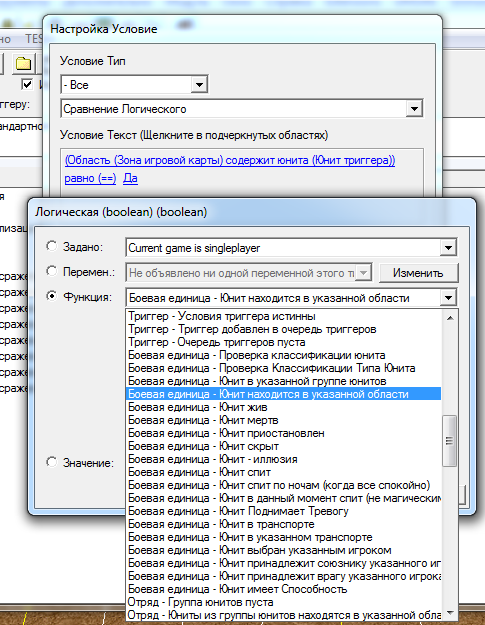Click the Функция combo box selected text
485x625 pixels.
pyautogui.click(x=269, y=298)
